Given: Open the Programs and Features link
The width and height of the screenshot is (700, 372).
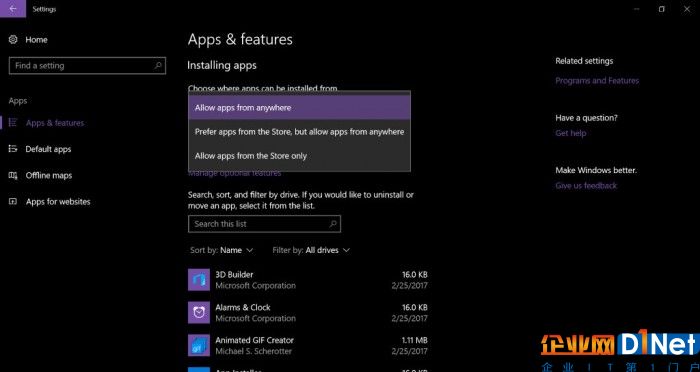Looking at the screenshot, I should pyautogui.click(x=597, y=81).
